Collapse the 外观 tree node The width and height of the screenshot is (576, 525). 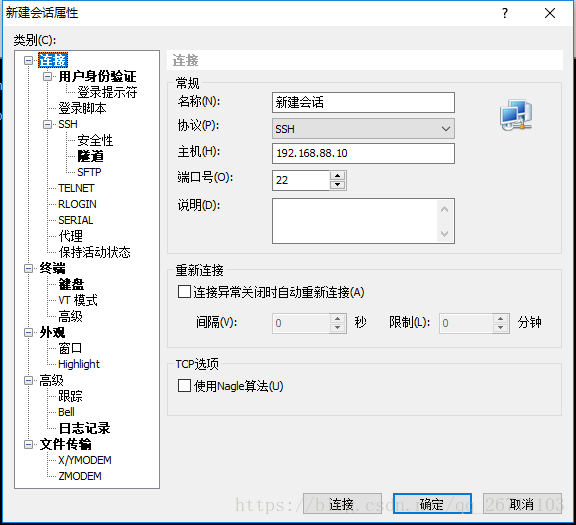point(28,332)
